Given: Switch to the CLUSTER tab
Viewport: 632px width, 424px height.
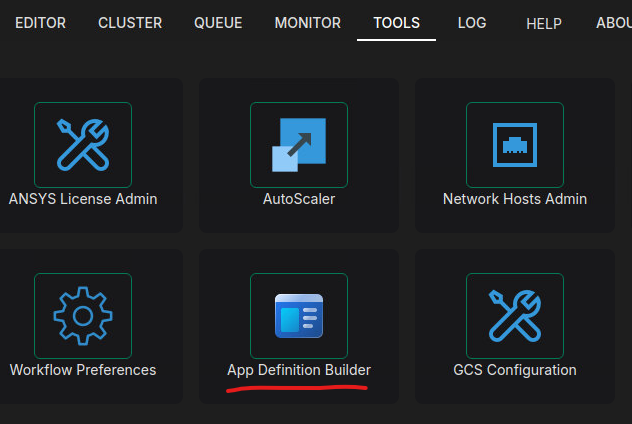Looking at the screenshot, I should click(130, 23).
